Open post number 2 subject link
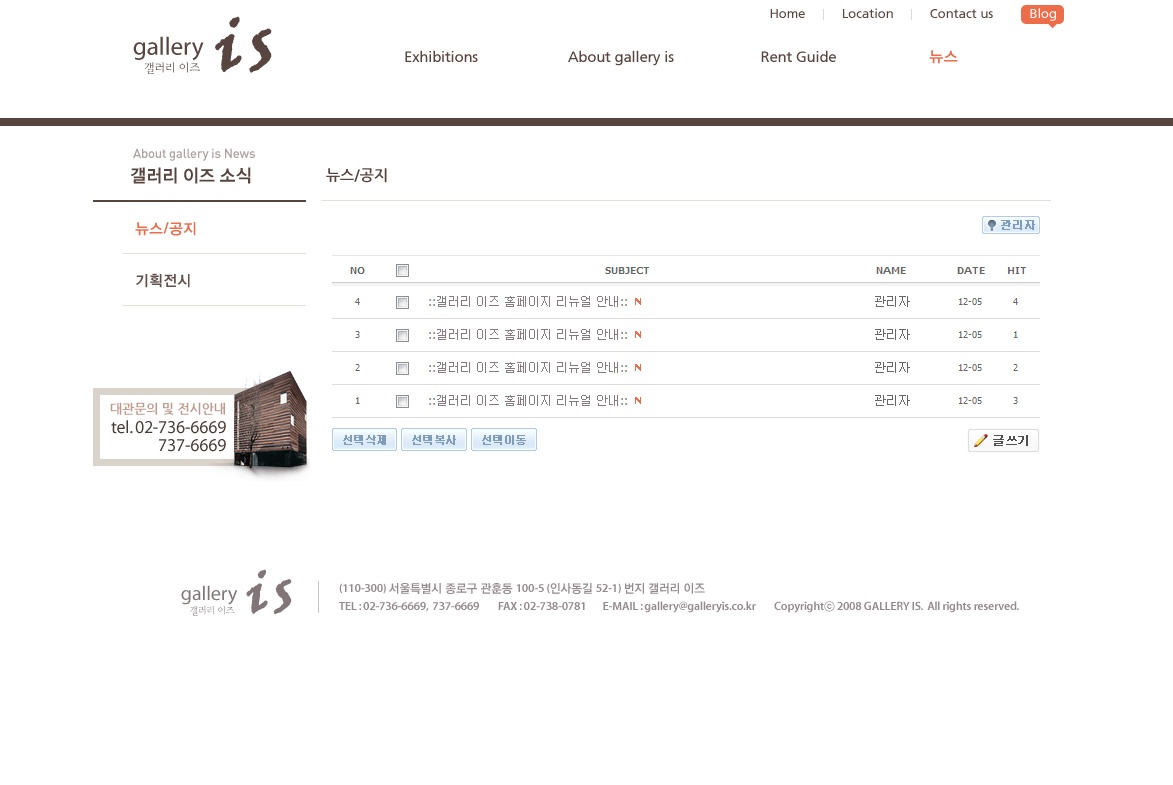 [x=528, y=367]
